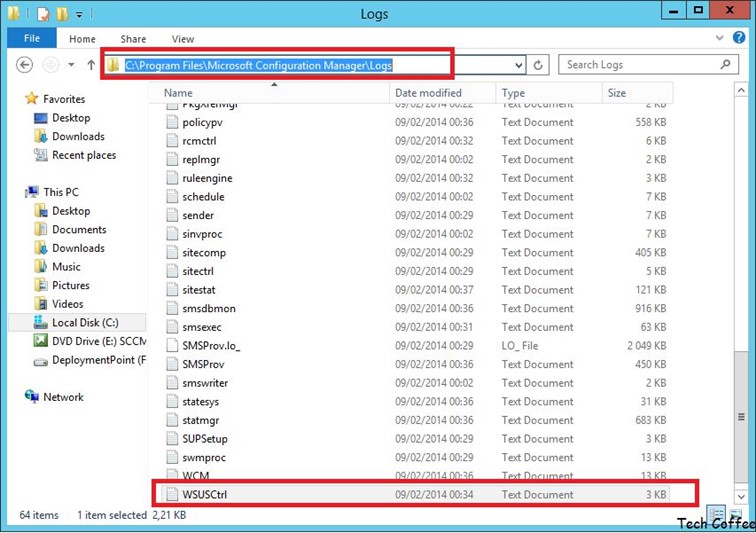Open Pictures folder under This PC

click(x=70, y=286)
